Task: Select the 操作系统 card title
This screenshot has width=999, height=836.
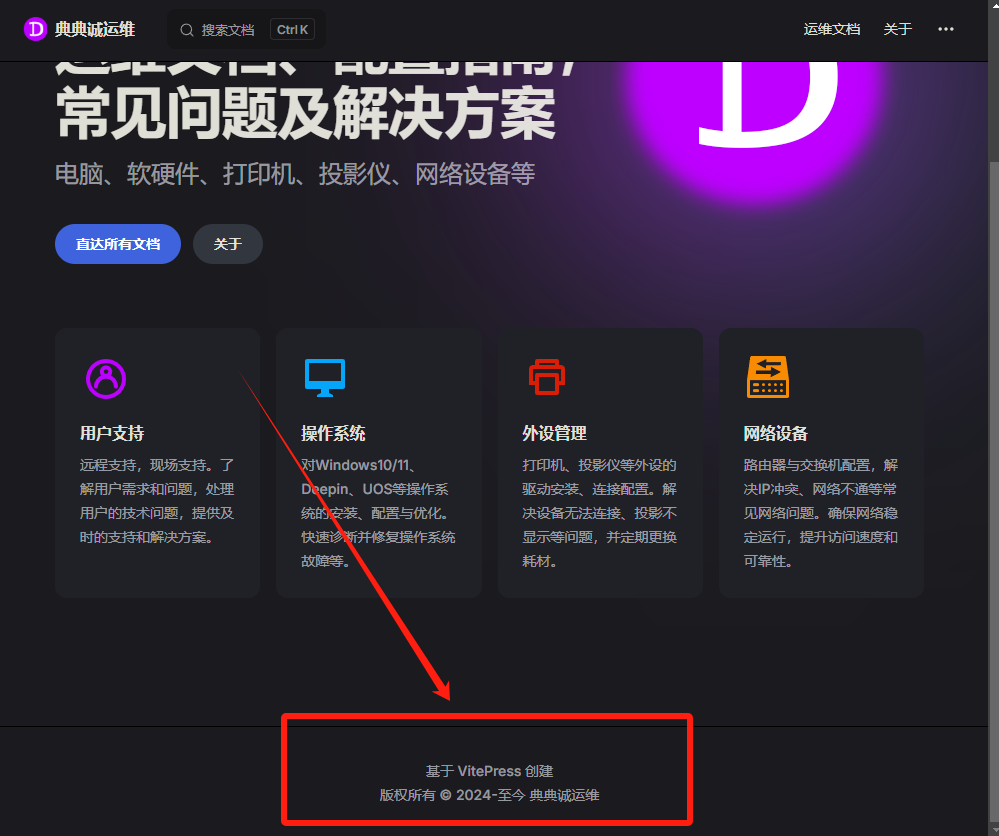Action: (333, 433)
